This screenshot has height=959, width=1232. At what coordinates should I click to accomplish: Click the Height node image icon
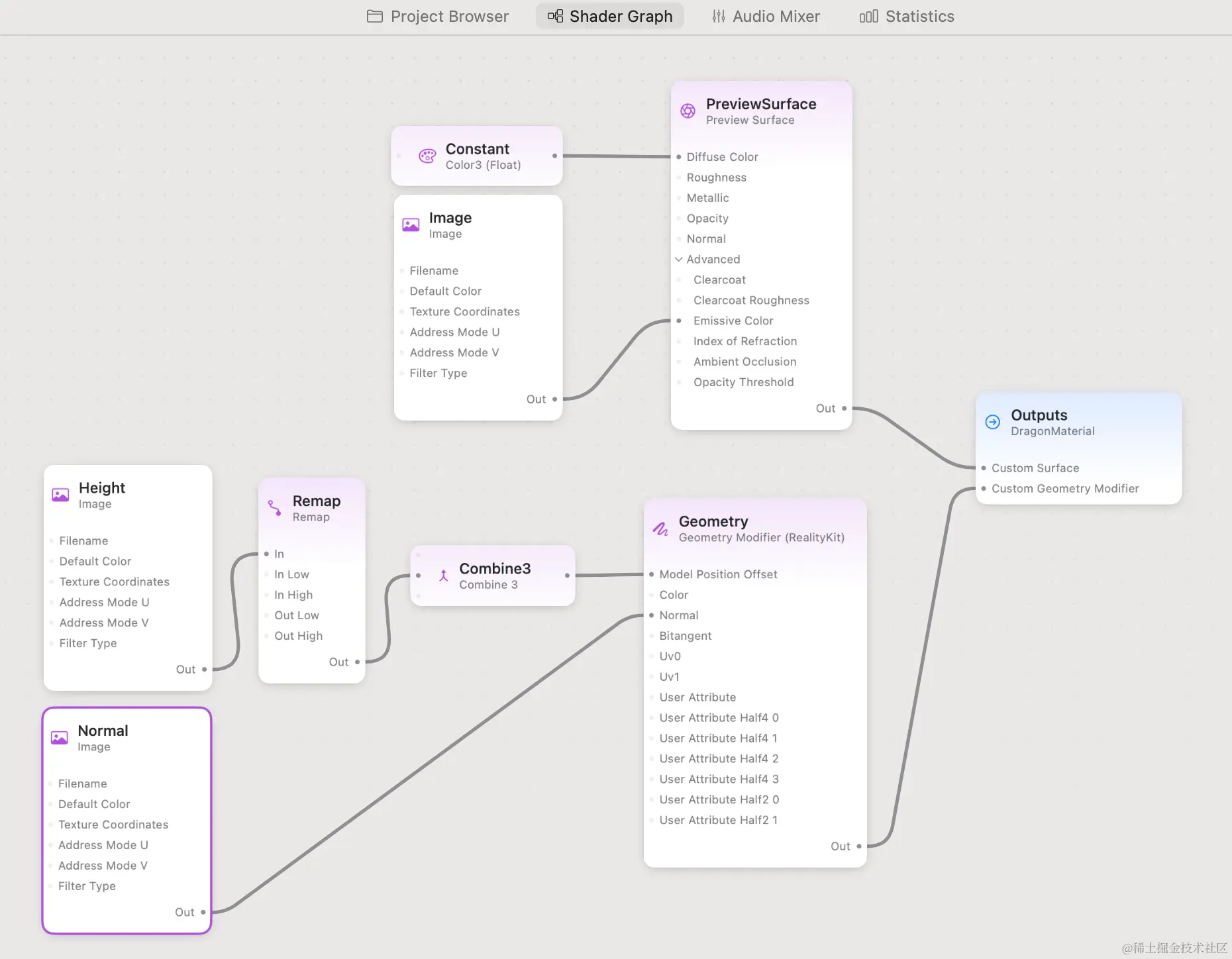[60, 495]
